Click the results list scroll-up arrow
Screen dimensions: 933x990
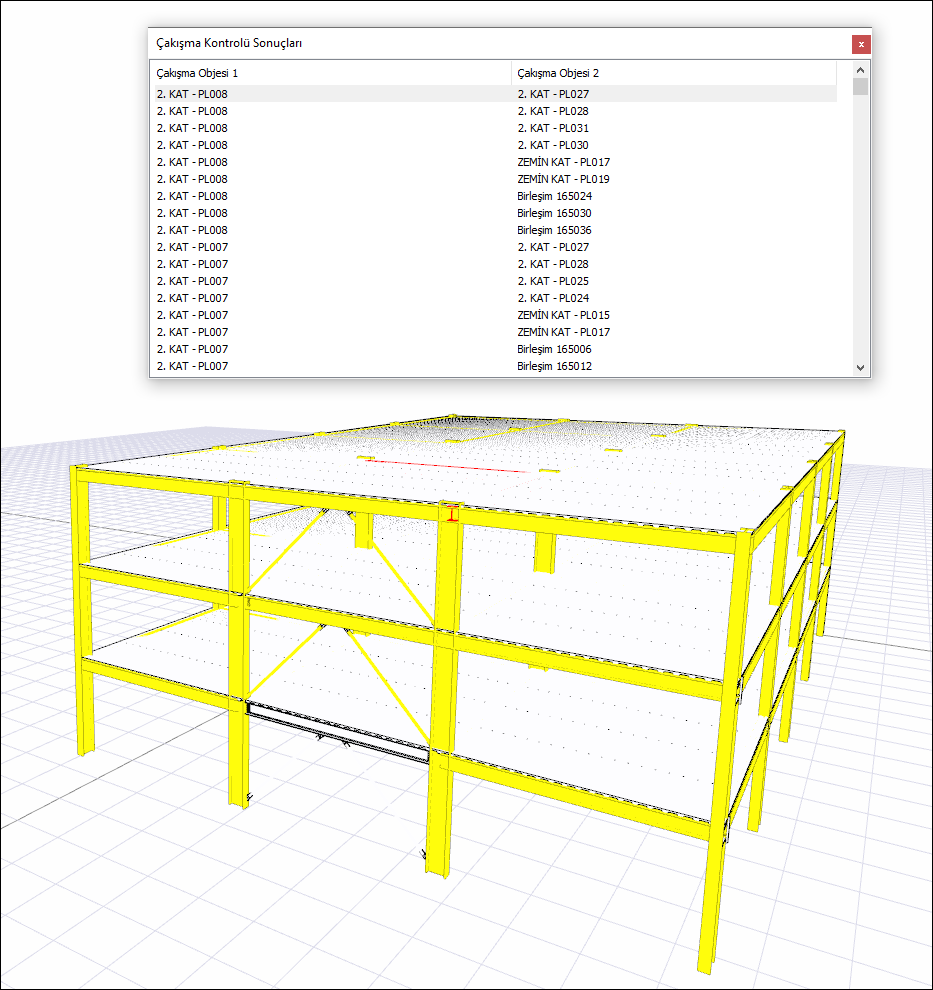tap(860, 69)
